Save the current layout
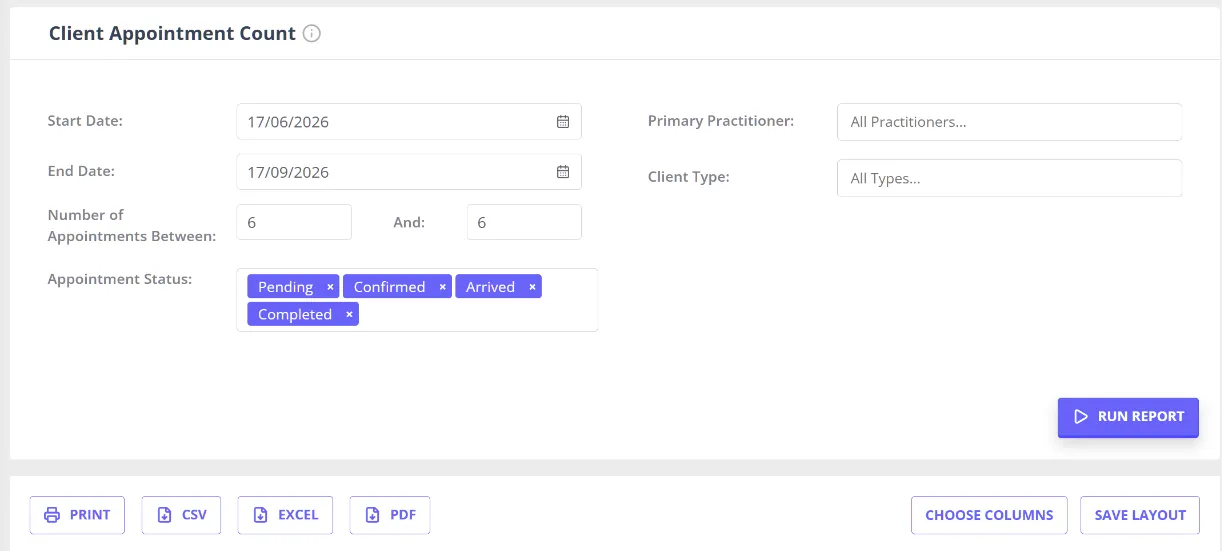 (1140, 515)
